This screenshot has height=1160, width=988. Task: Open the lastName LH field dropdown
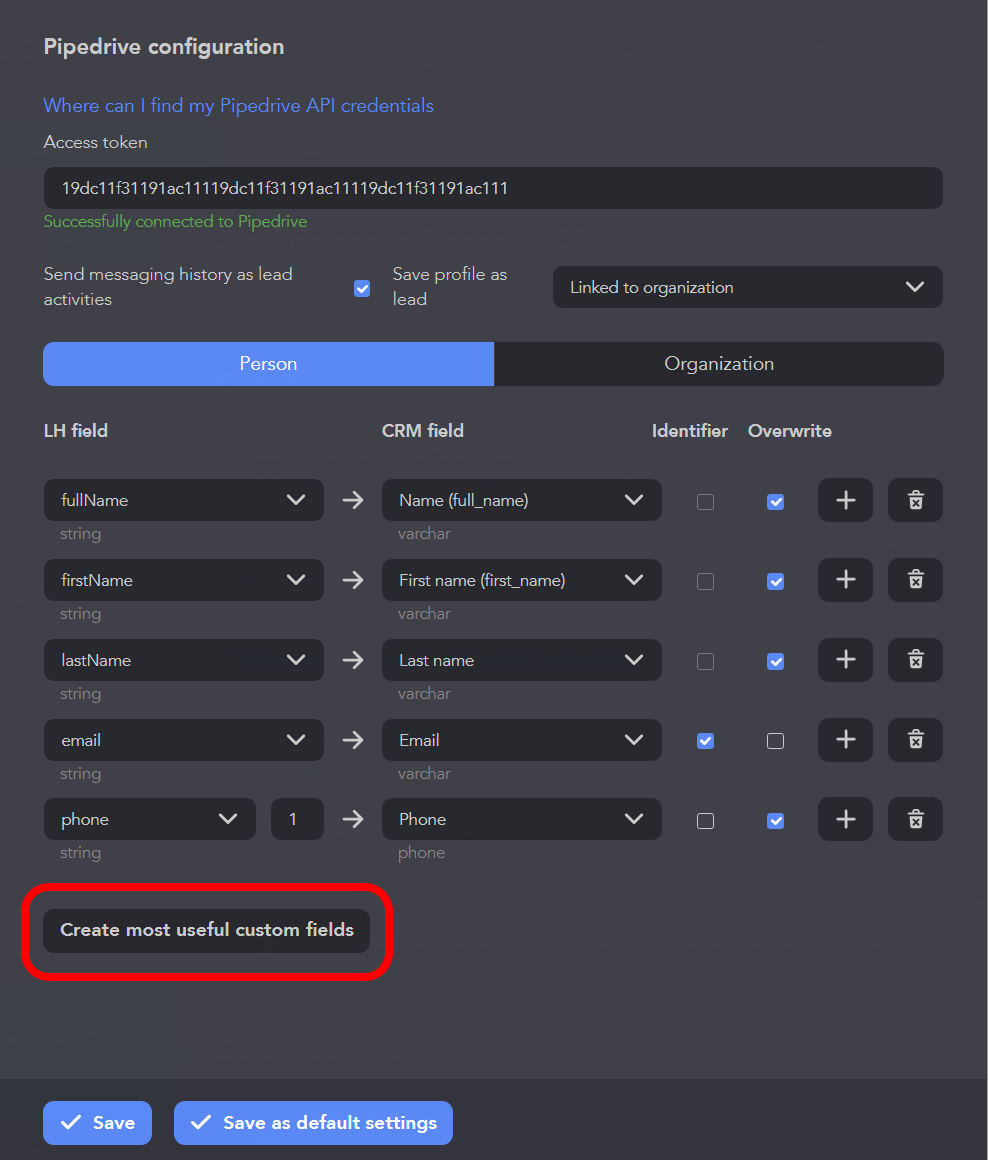click(x=183, y=660)
